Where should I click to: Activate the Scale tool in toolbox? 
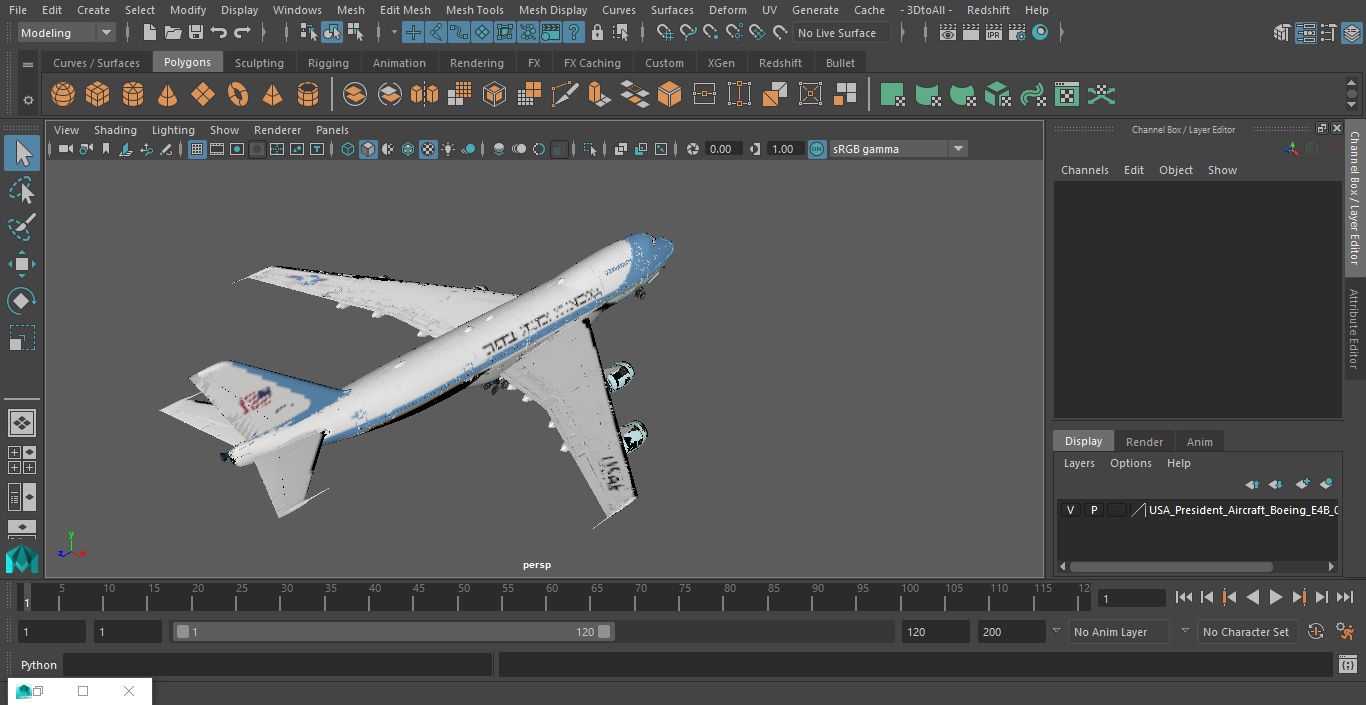[22, 338]
